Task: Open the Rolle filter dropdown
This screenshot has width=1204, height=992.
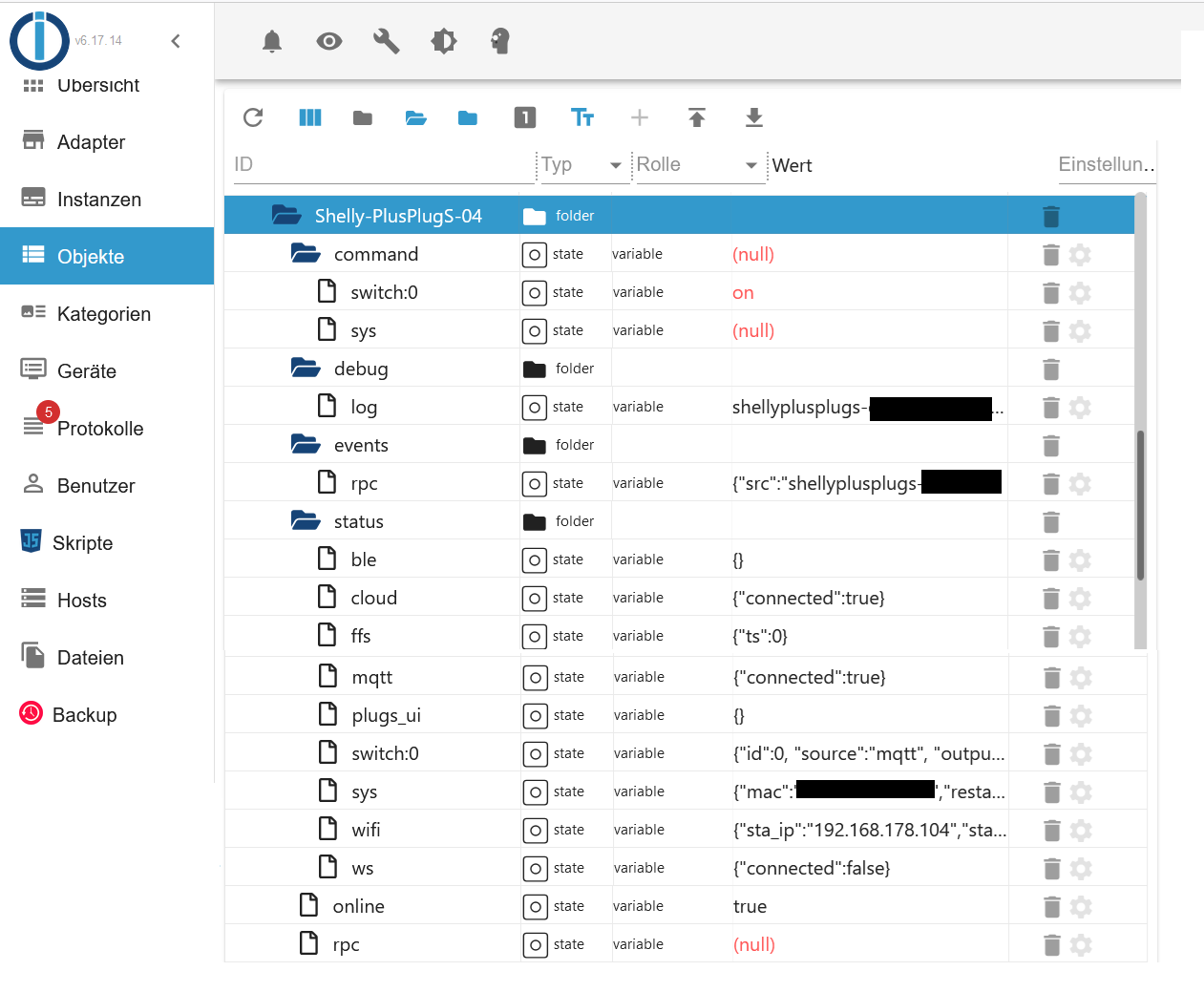Action: pos(751,165)
